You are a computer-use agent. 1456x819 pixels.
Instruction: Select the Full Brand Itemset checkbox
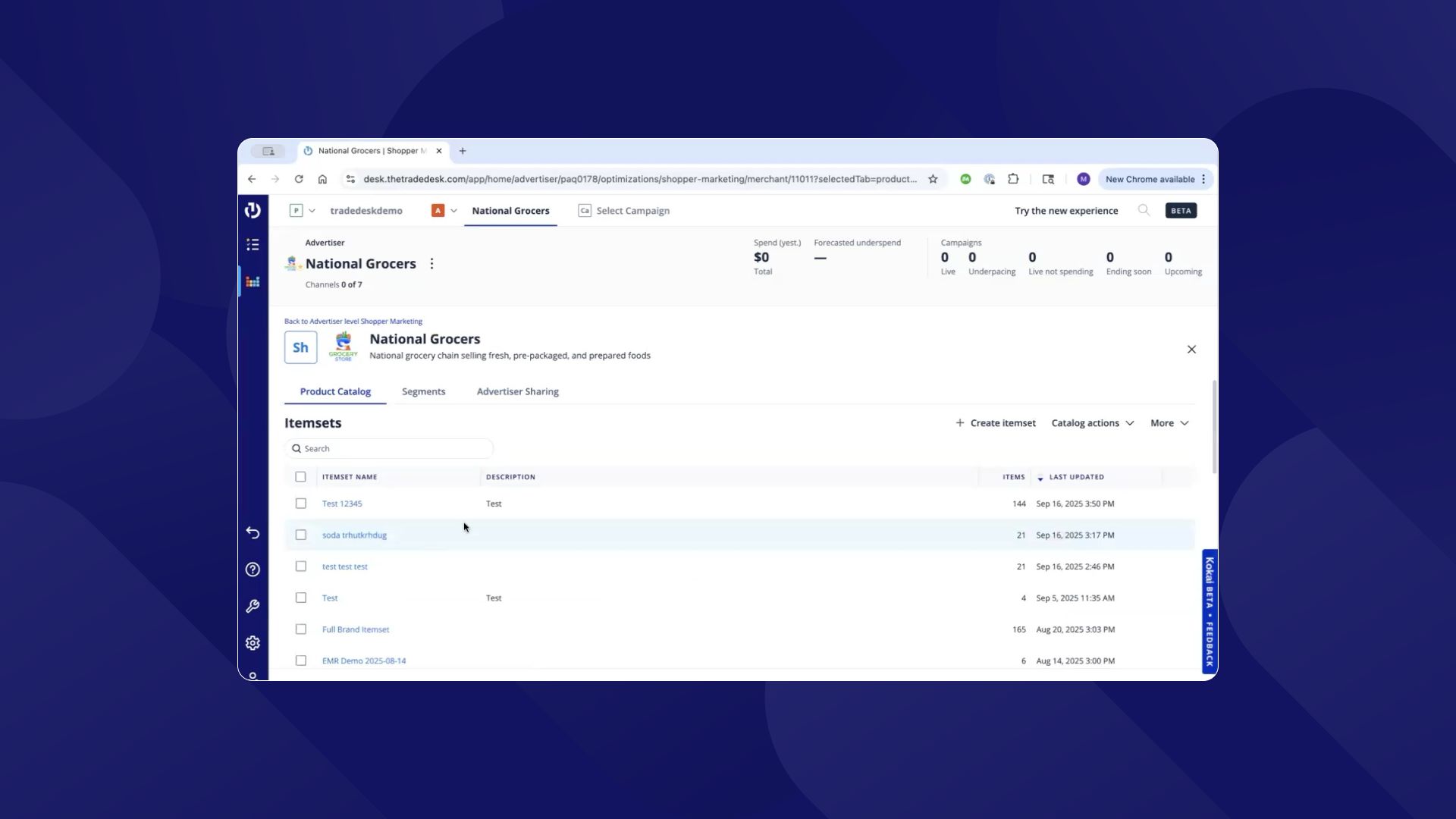(x=301, y=629)
